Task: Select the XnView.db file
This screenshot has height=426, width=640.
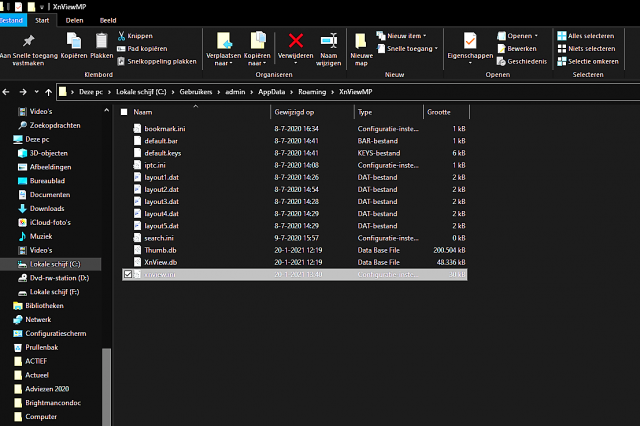Action: [x=294, y=262]
